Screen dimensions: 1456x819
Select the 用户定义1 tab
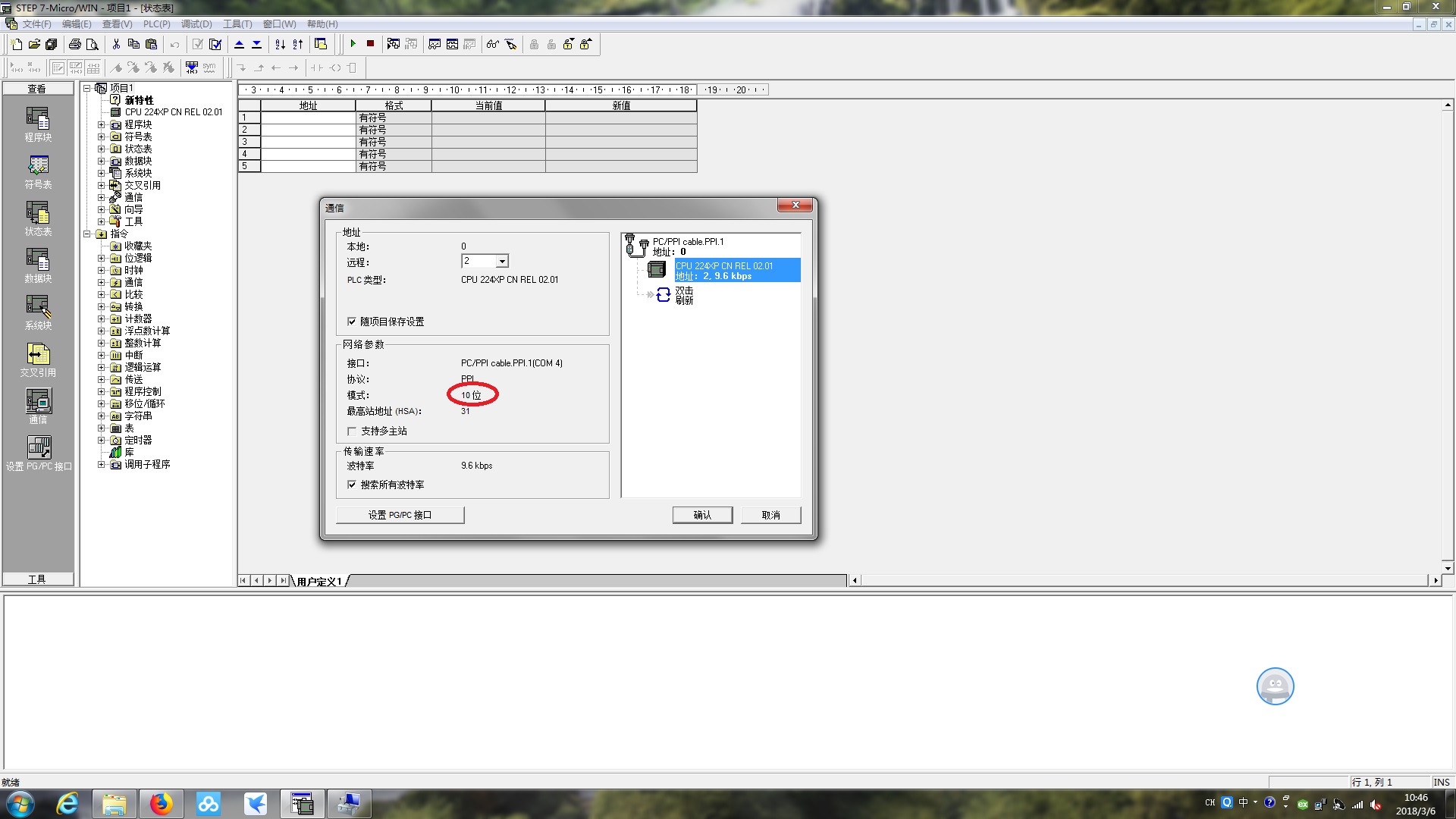(x=319, y=582)
